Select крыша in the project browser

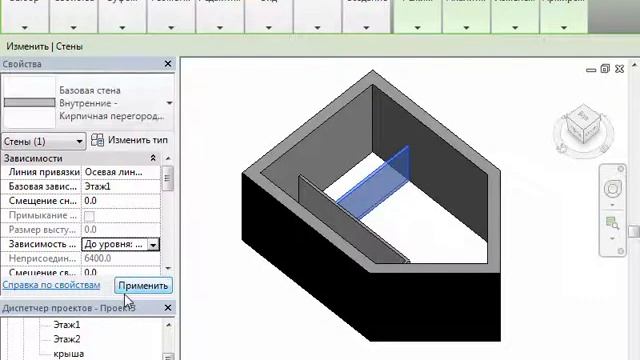coord(69,354)
